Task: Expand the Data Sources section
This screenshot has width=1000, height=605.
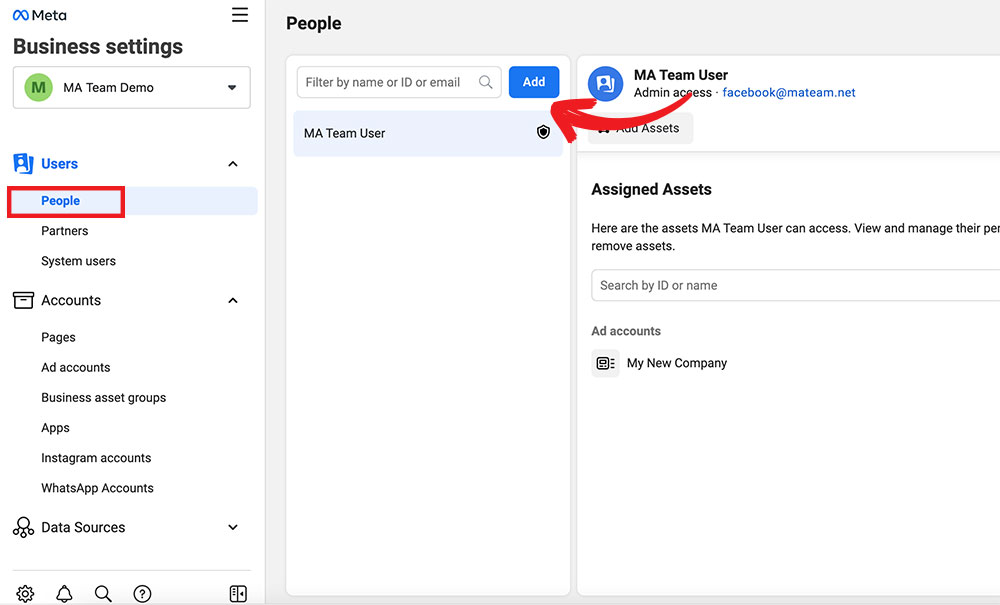Action: click(233, 527)
